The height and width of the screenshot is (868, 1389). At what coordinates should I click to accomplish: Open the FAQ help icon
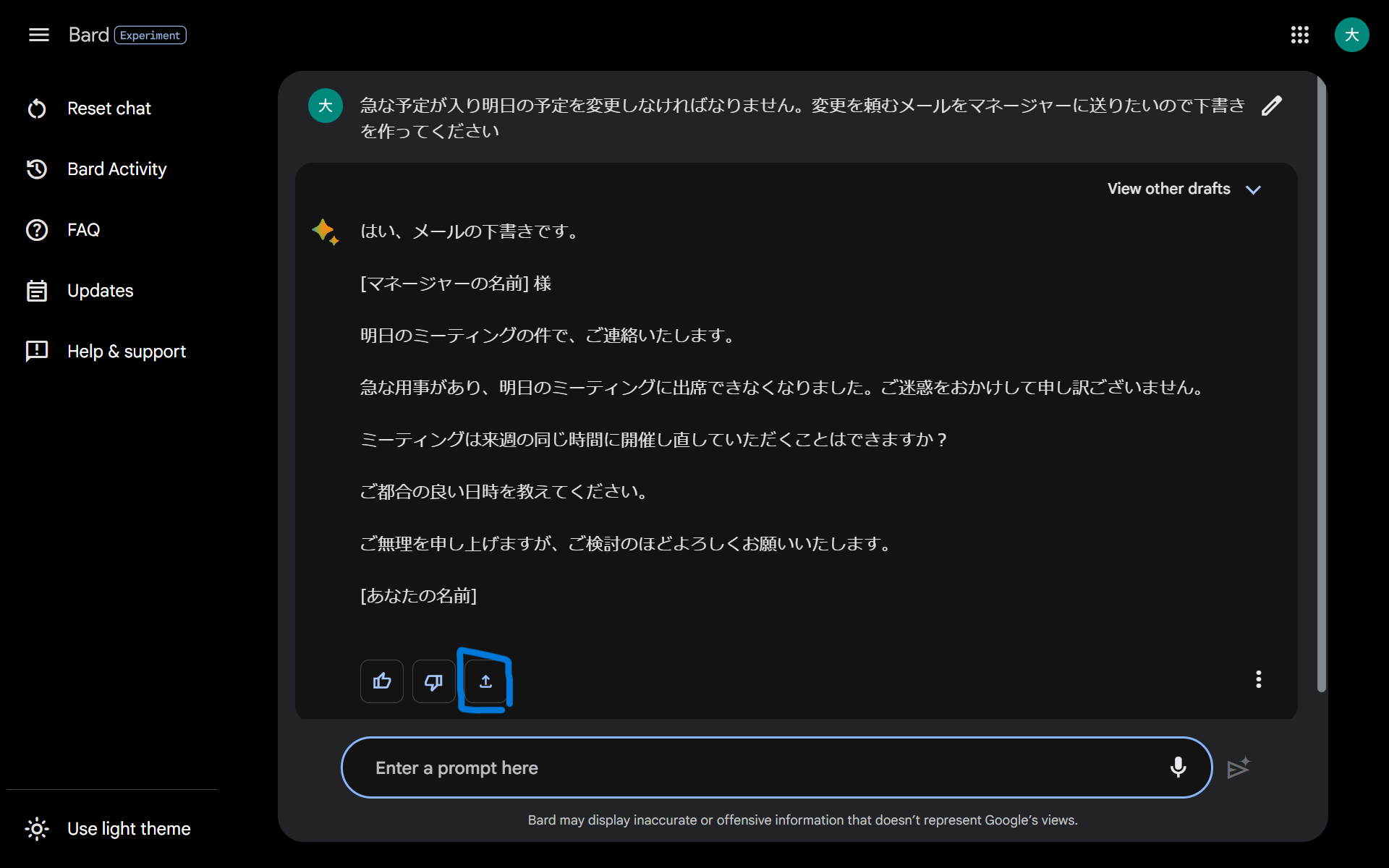pyautogui.click(x=37, y=229)
